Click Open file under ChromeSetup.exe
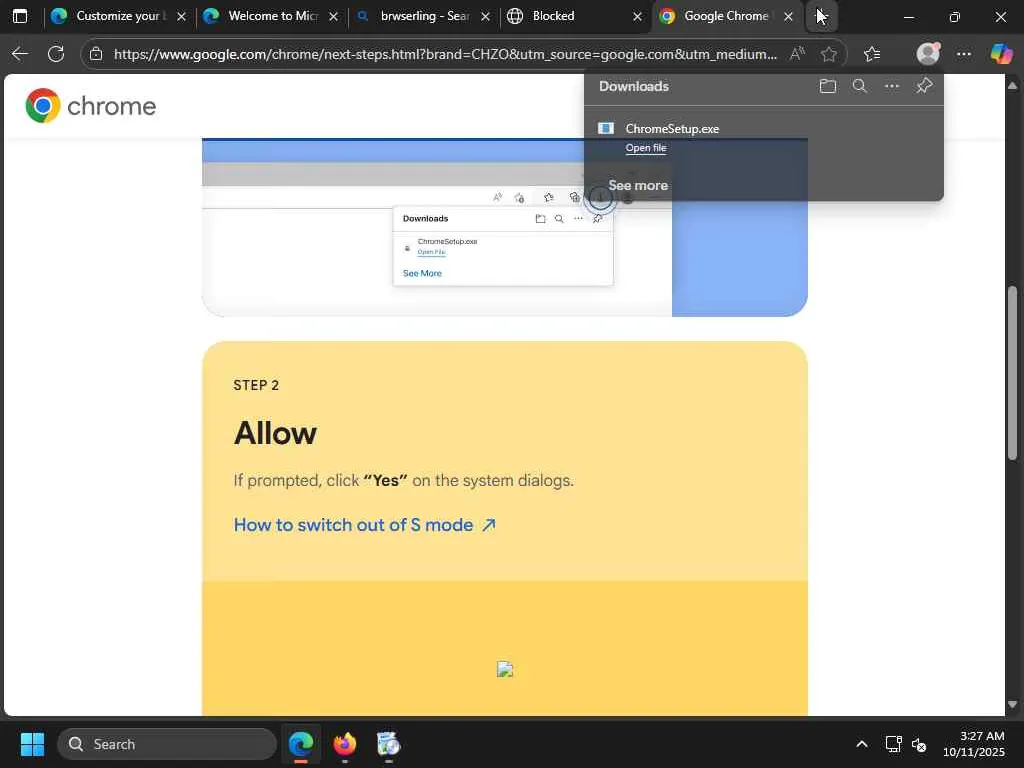The image size is (1024, 768). pyautogui.click(x=646, y=148)
